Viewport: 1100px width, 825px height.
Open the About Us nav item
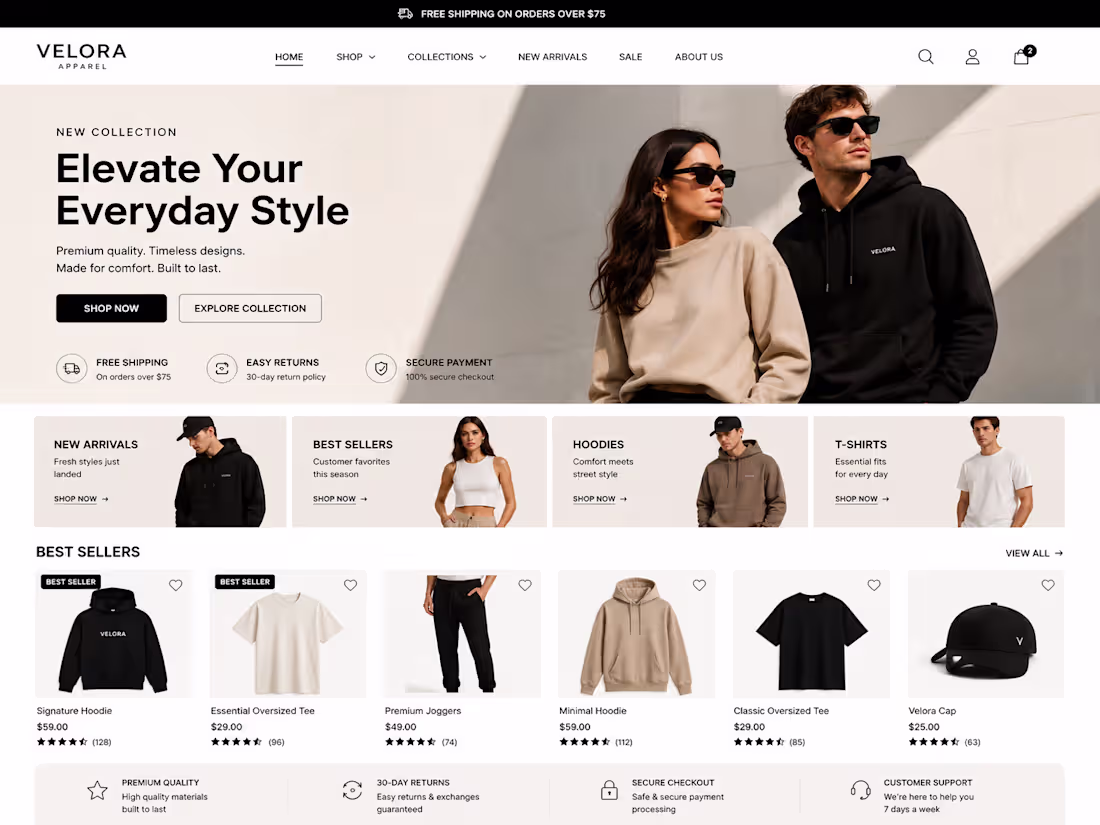click(x=699, y=57)
